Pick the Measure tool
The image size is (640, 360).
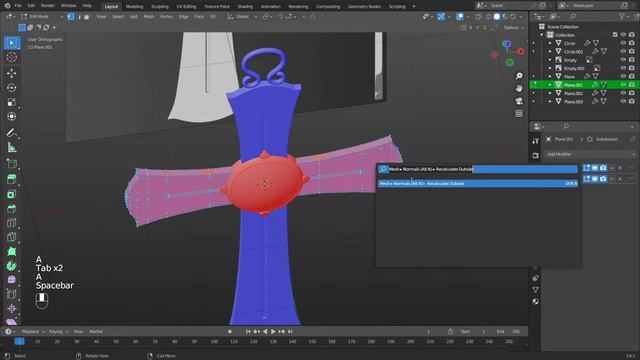pyautogui.click(x=12, y=147)
